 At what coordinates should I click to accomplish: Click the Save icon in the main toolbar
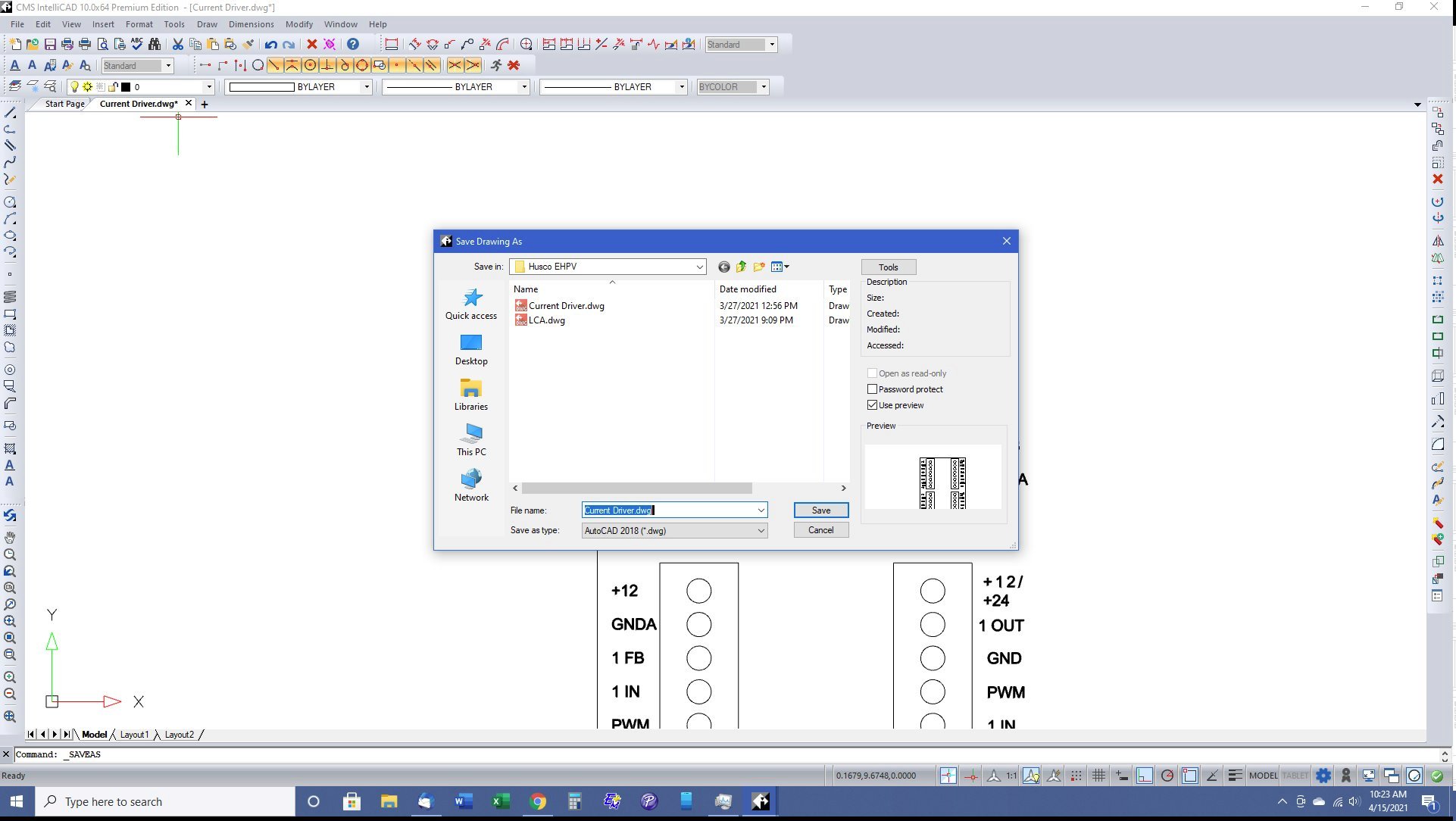[x=50, y=45]
